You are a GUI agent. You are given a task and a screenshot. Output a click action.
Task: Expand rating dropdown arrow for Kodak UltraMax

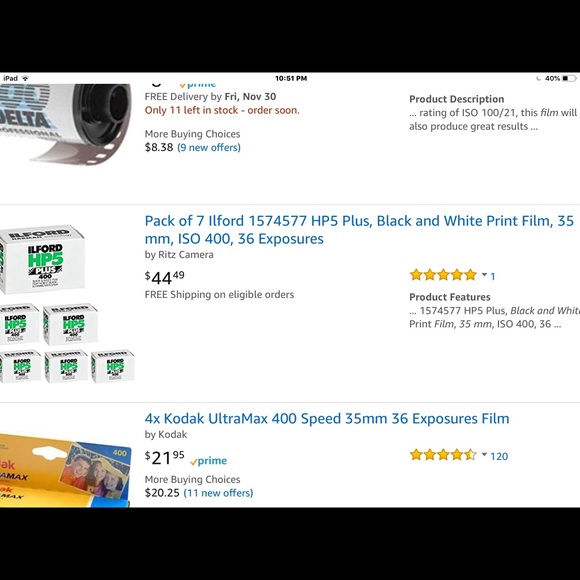484,455
